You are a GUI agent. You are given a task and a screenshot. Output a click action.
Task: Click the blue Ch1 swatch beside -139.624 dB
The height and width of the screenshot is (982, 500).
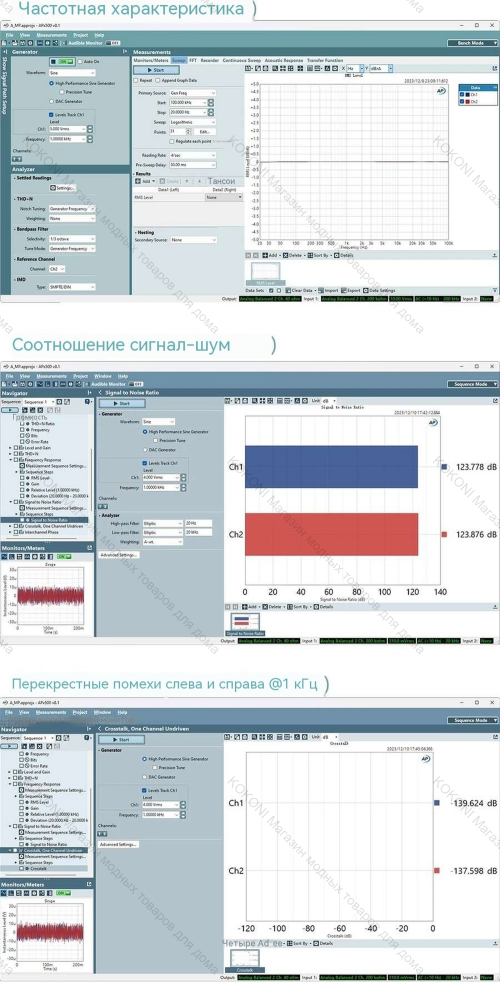coord(437,802)
